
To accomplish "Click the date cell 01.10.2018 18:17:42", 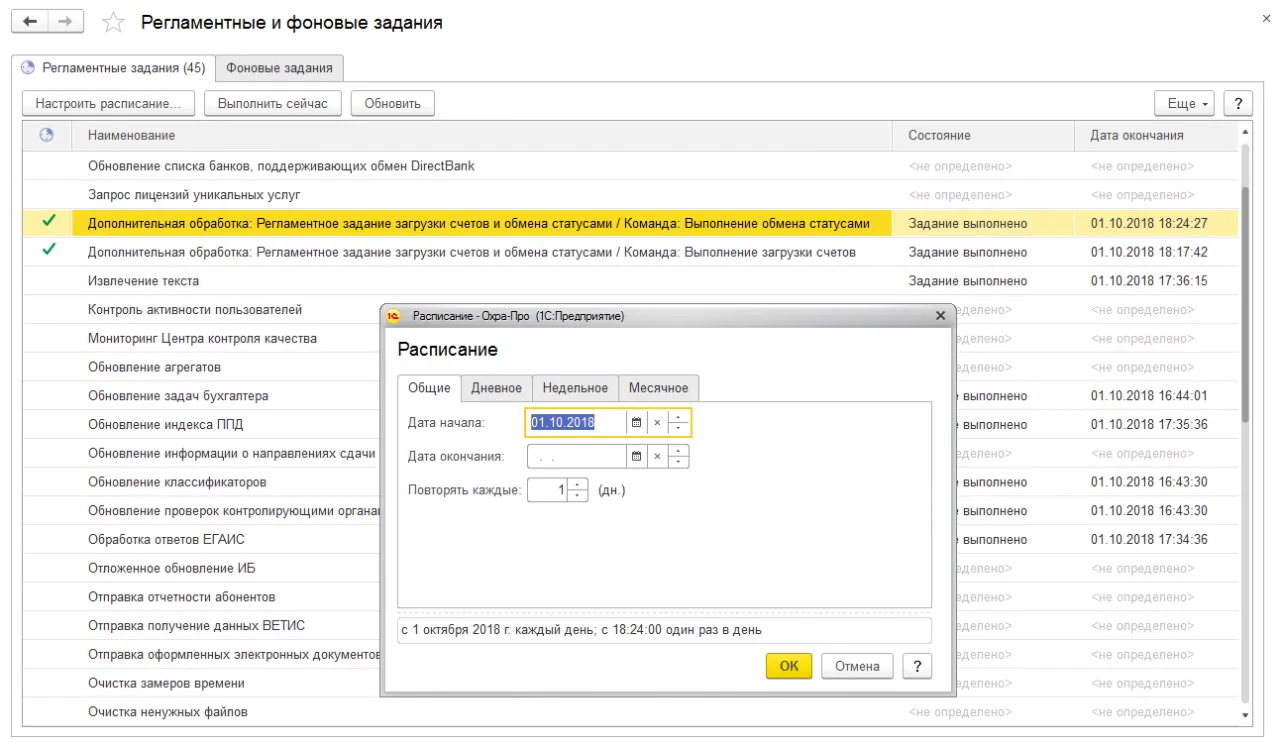I will click(1156, 252).
